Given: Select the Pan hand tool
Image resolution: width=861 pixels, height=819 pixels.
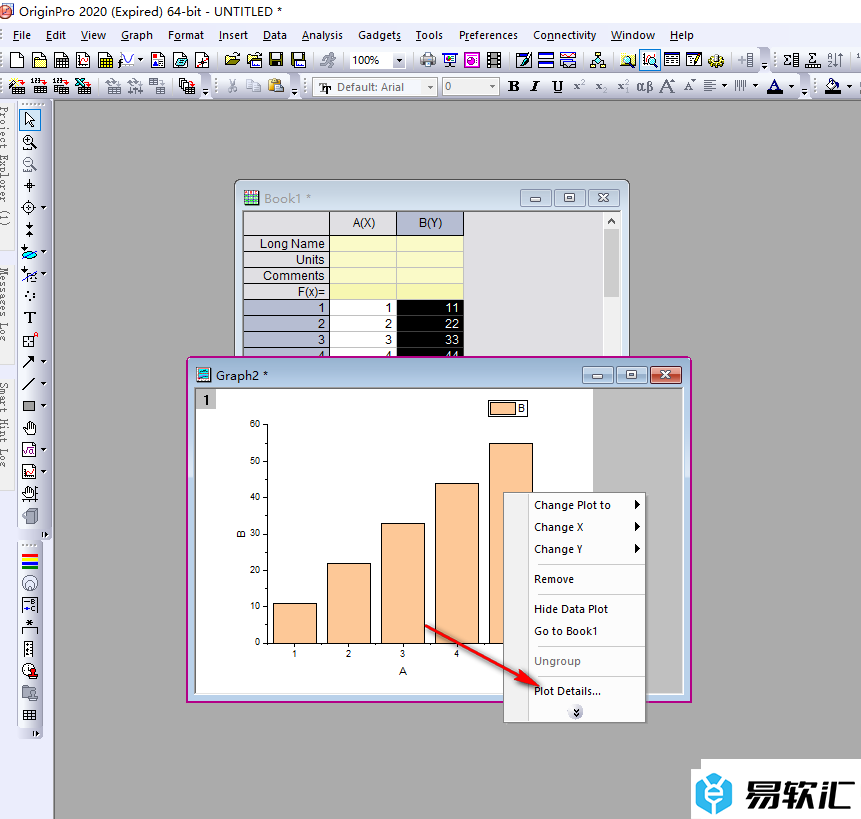Looking at the screenshot, I should click(x=30, y=428).
